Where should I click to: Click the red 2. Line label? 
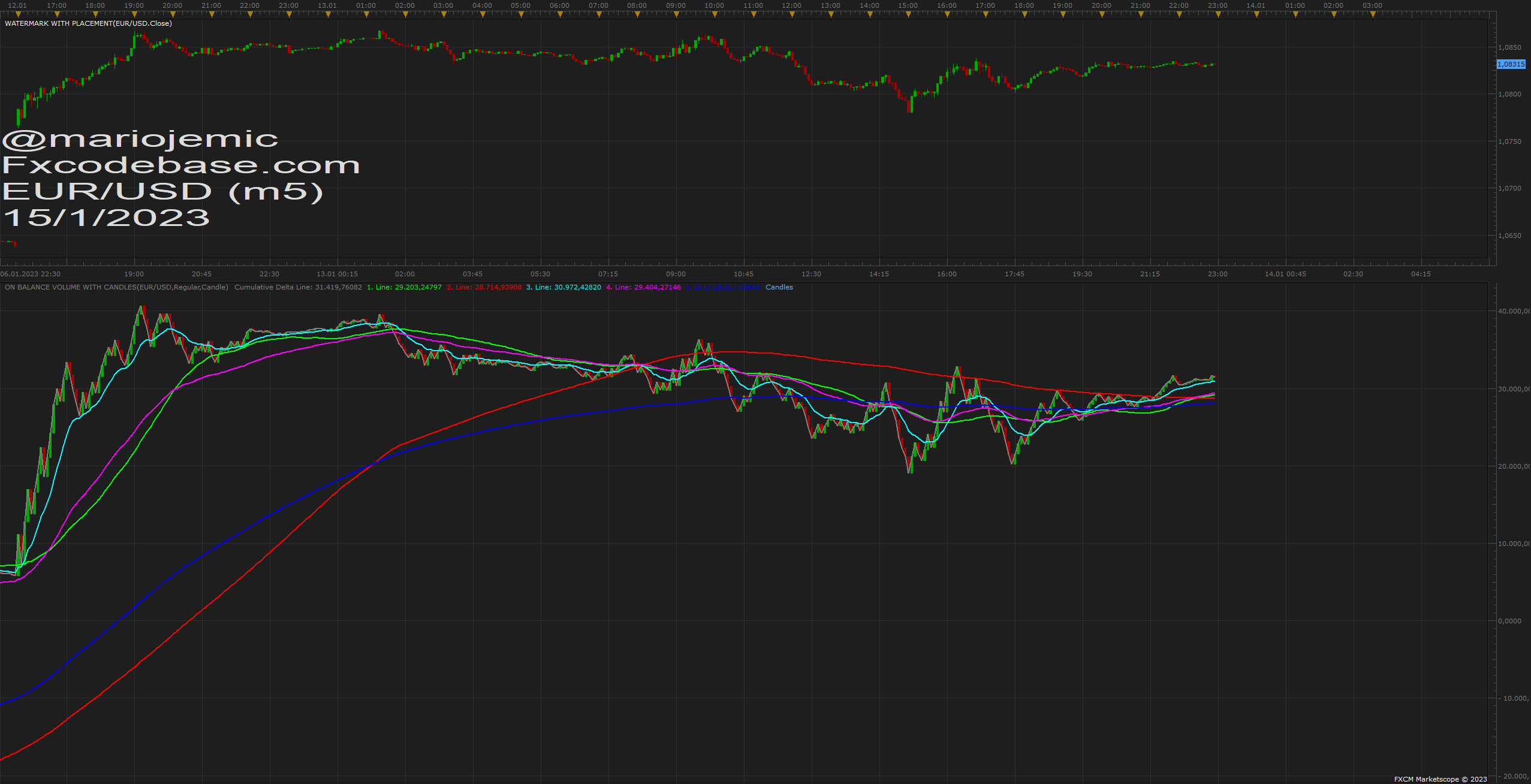click(x=484, y=287)
